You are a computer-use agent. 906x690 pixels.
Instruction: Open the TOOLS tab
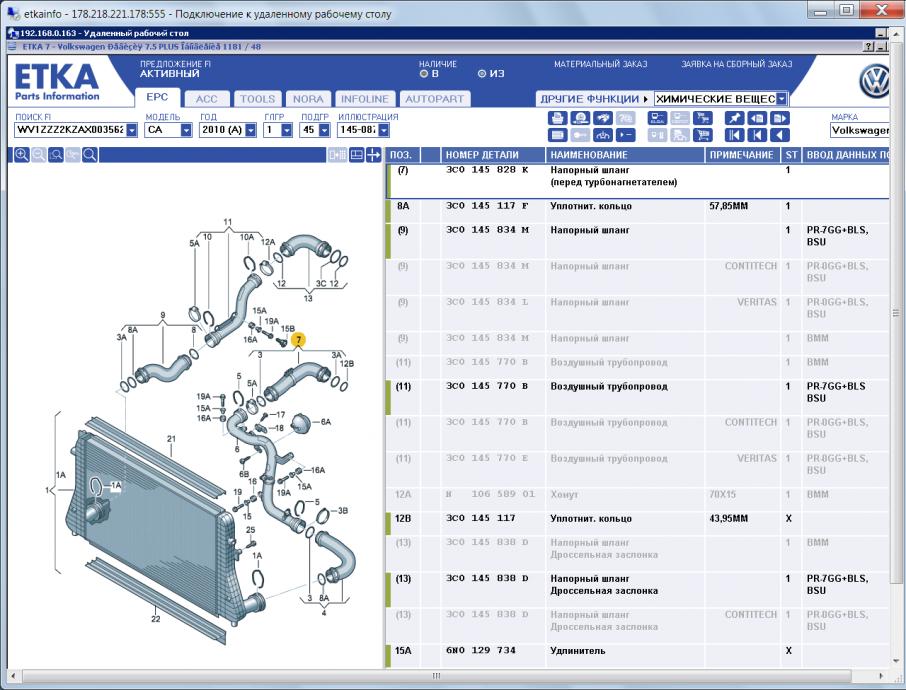coord(257,99)
